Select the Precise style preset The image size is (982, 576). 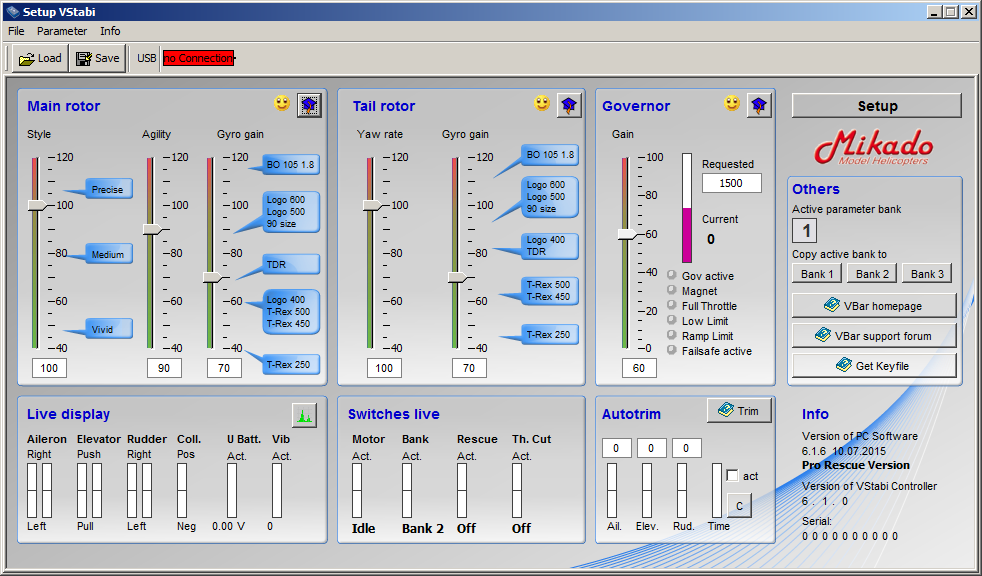coord(108,189)
